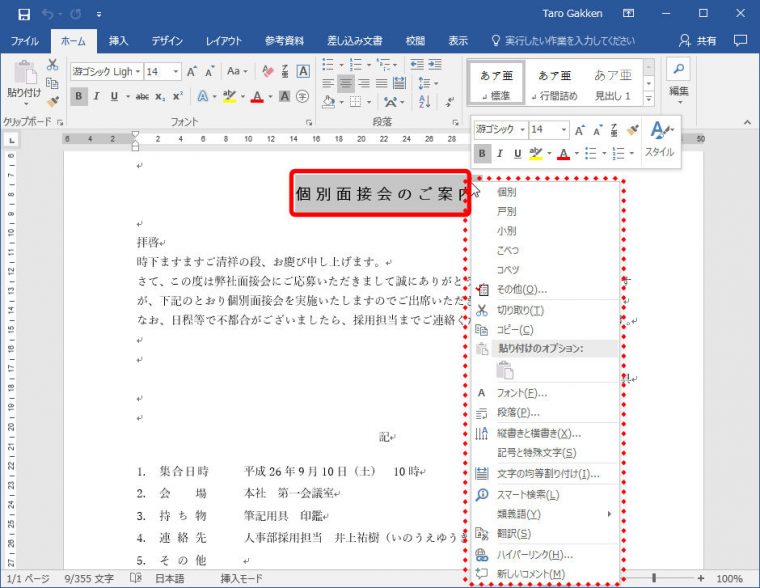The width and height of the screenshot is (760, 588).
Task: Toggle right alignment in Paragraph group
Action: [364, 83]
